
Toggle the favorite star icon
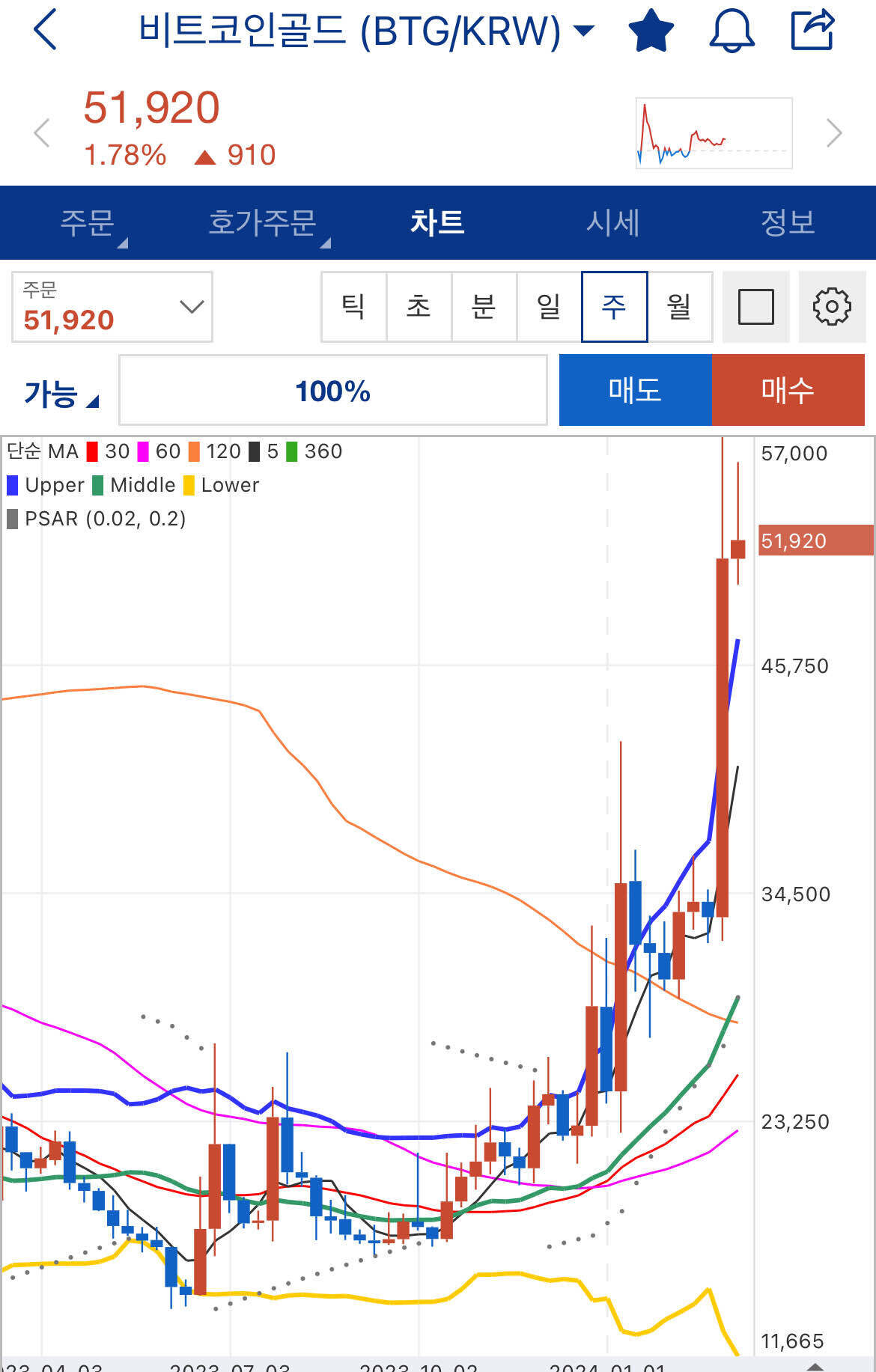click(651, 30)
